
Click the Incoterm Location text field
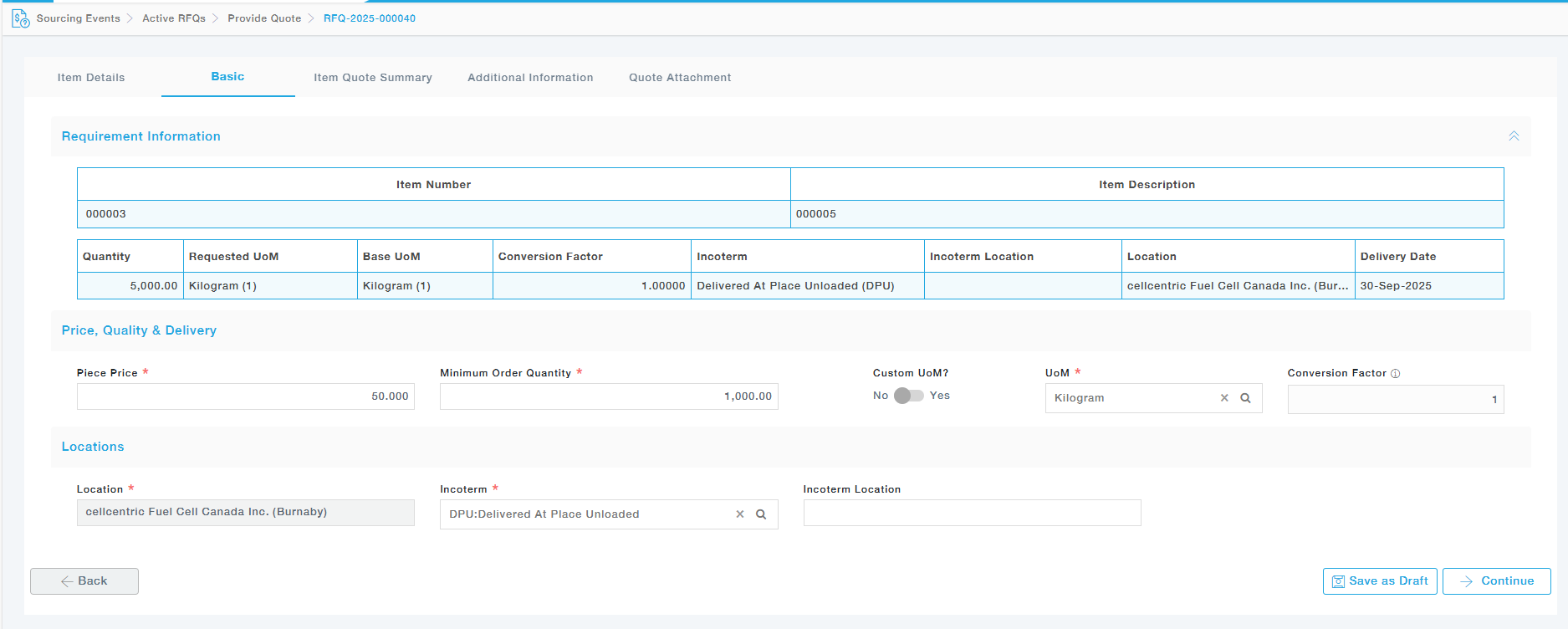click(x=972, y=513)
